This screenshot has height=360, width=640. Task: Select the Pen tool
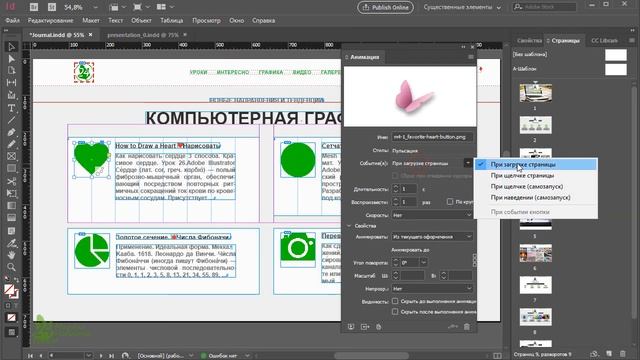tap(11, 132)
